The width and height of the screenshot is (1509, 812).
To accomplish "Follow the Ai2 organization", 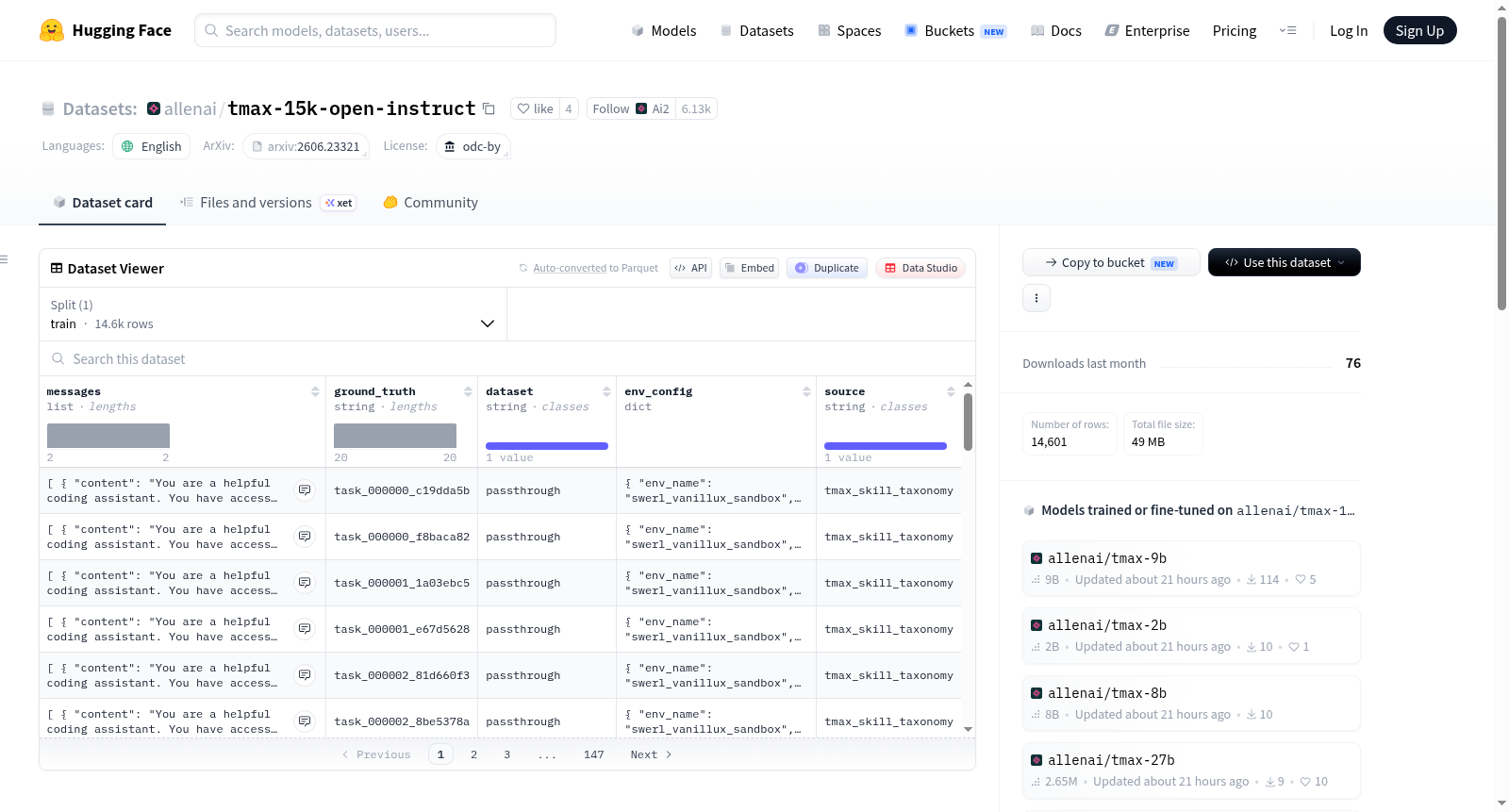I will [x=631, y=108].
